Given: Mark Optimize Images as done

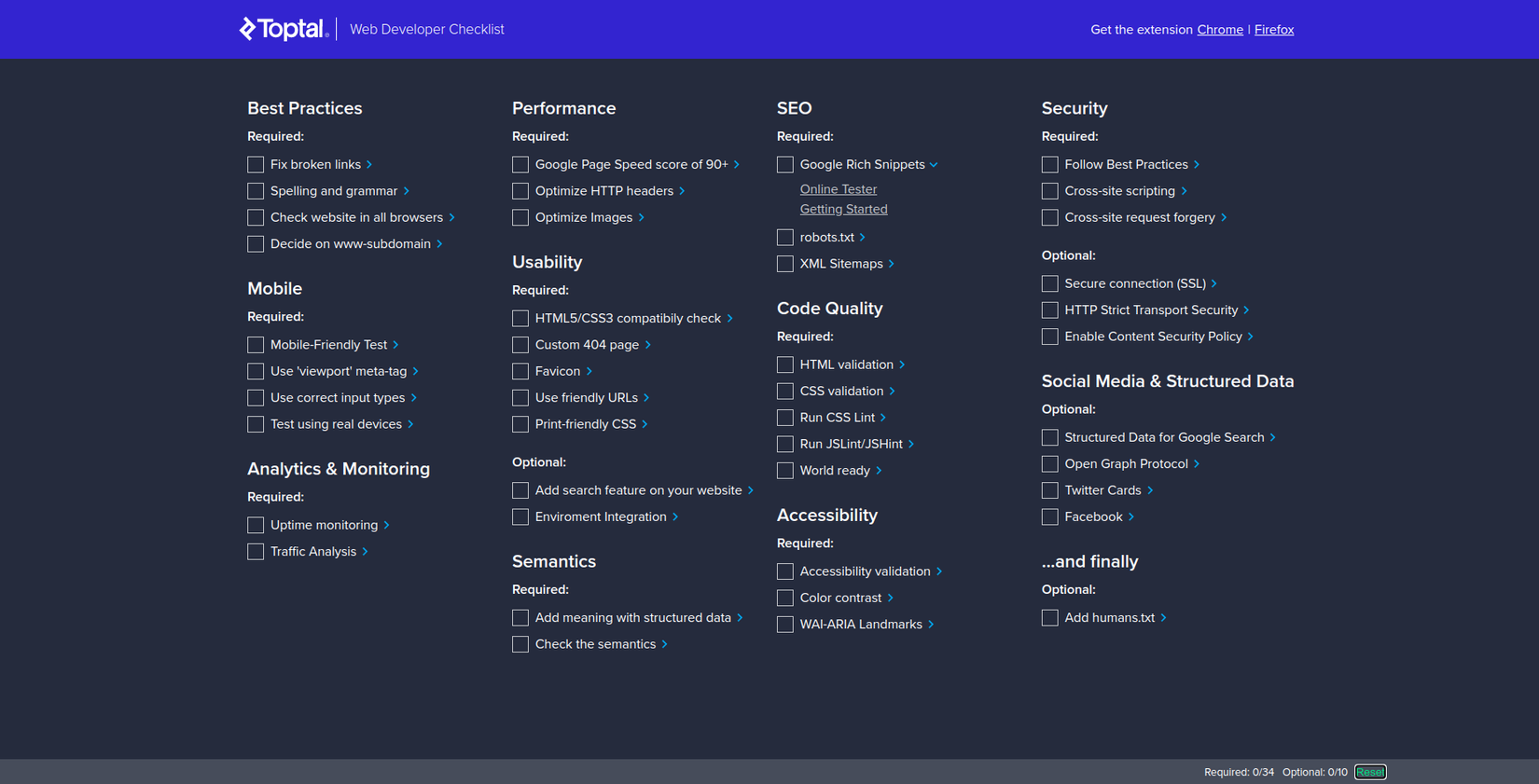Looking at the screenshot, I should click(520, 218).
